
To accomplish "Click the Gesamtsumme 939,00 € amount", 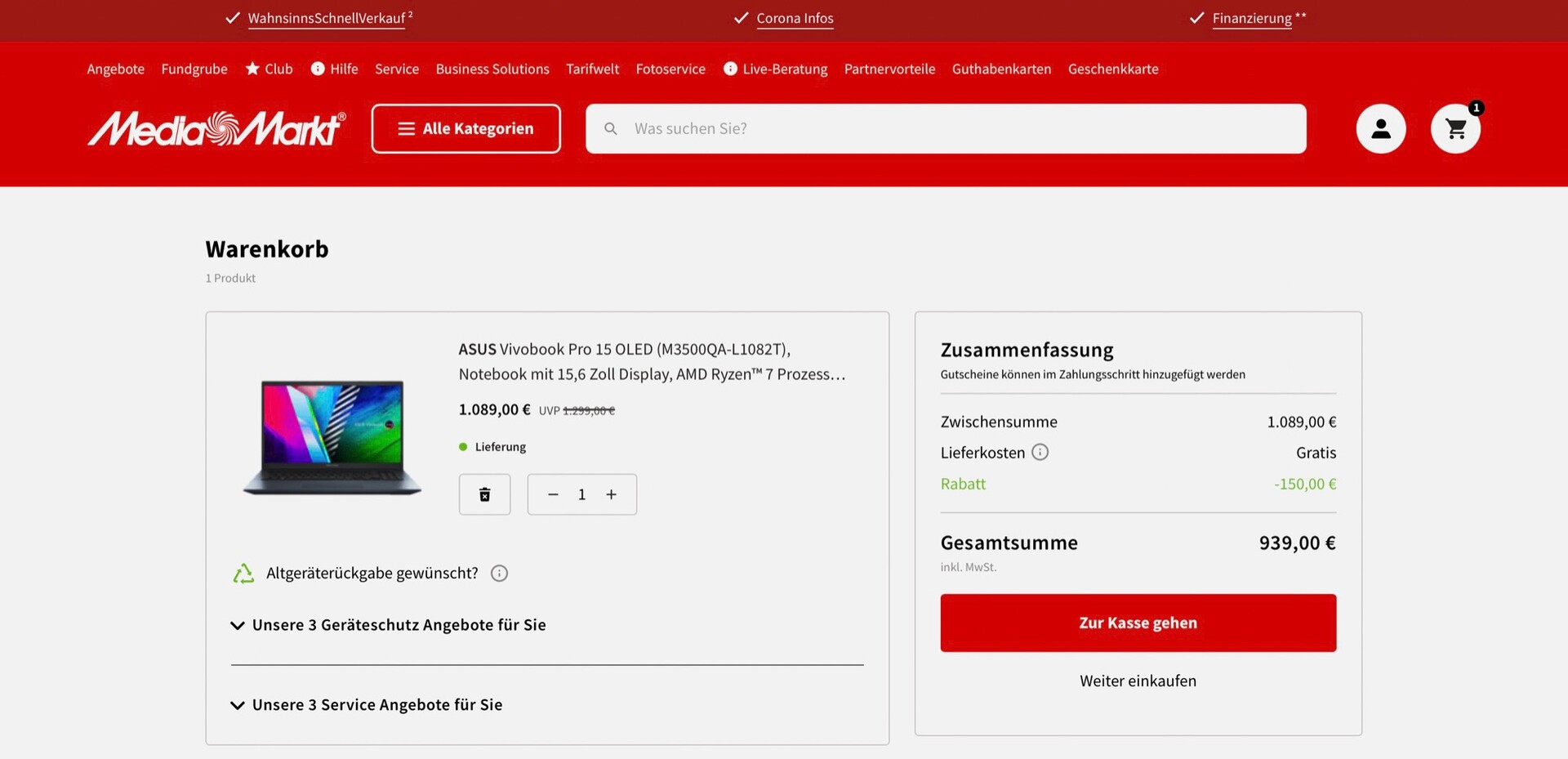I will [1297, 542].
